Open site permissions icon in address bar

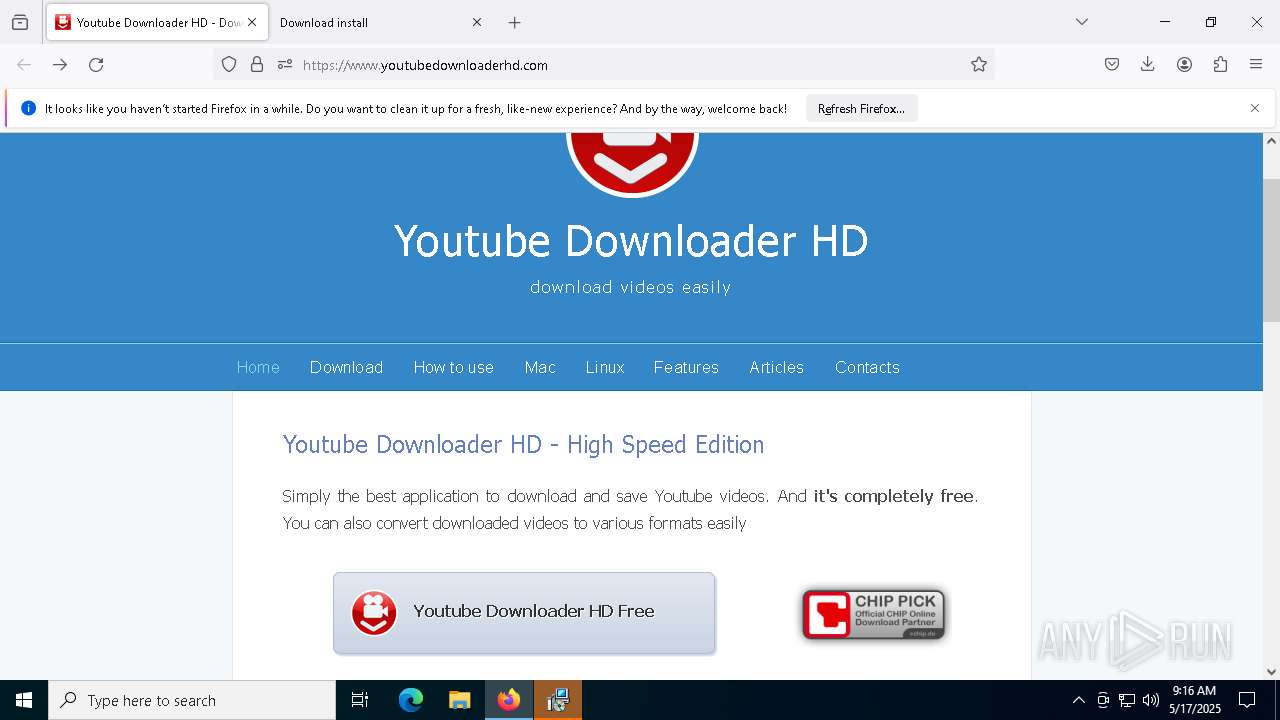point(285,65)
